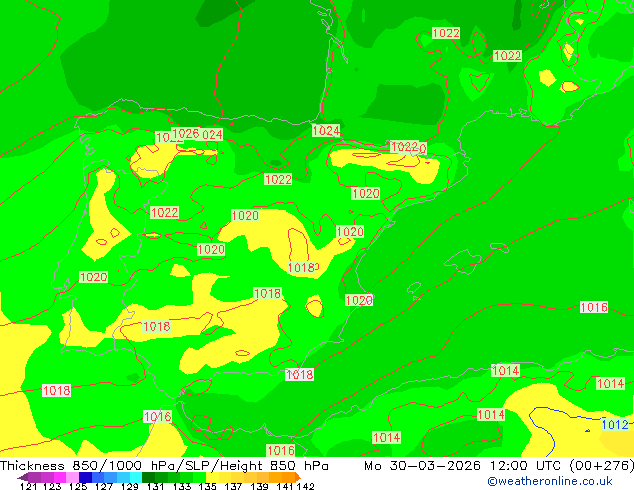
Task: Click the 1026 pressure label
Action: point(186,133)
